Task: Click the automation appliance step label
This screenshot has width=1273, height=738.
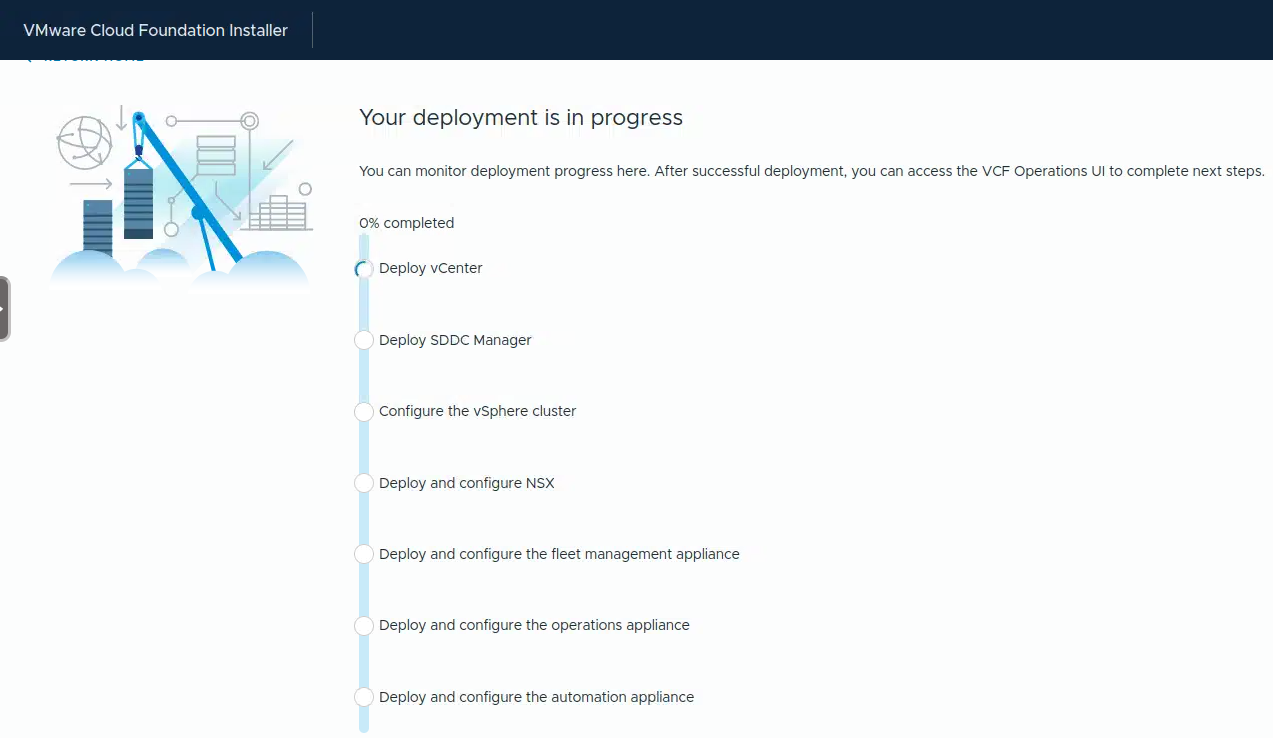Action: pyautogui.click(x=536, y=697)
